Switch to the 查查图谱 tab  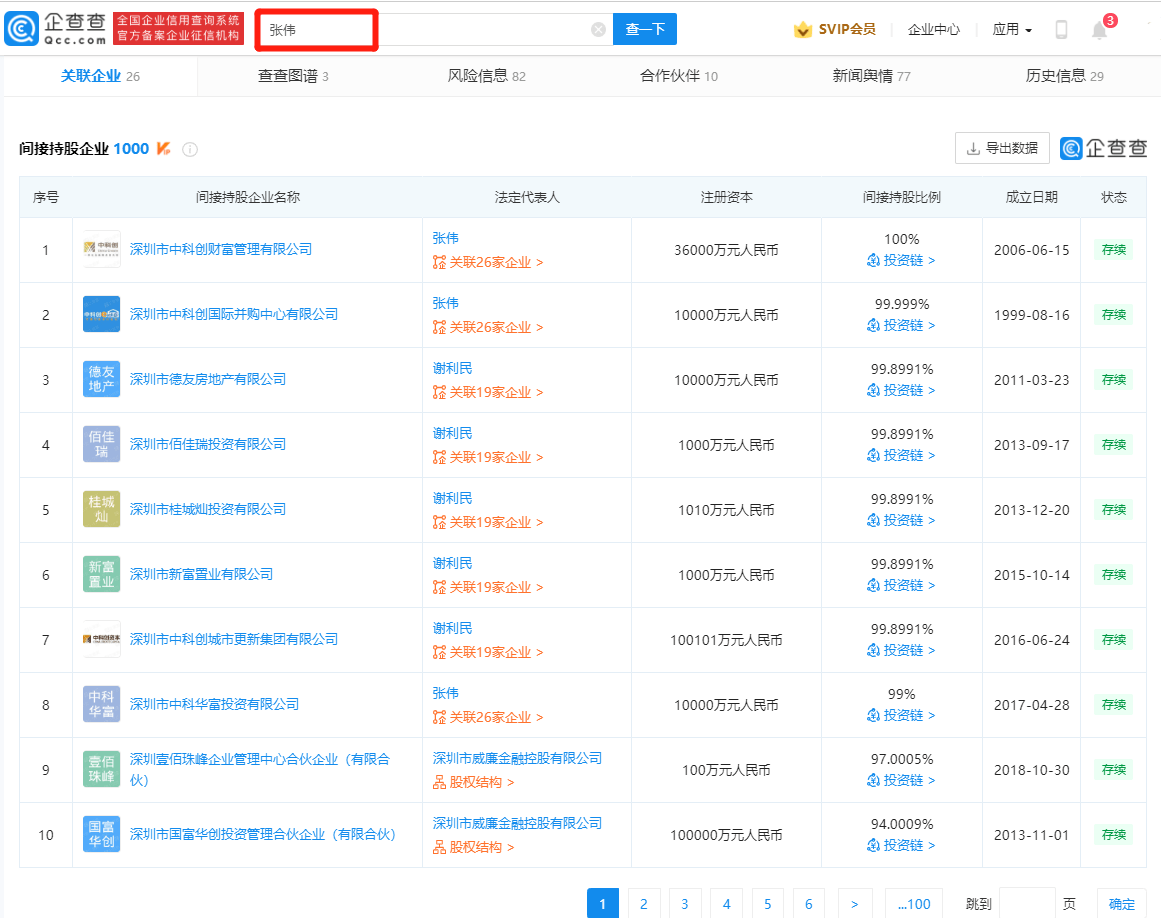tap(293, 76)
